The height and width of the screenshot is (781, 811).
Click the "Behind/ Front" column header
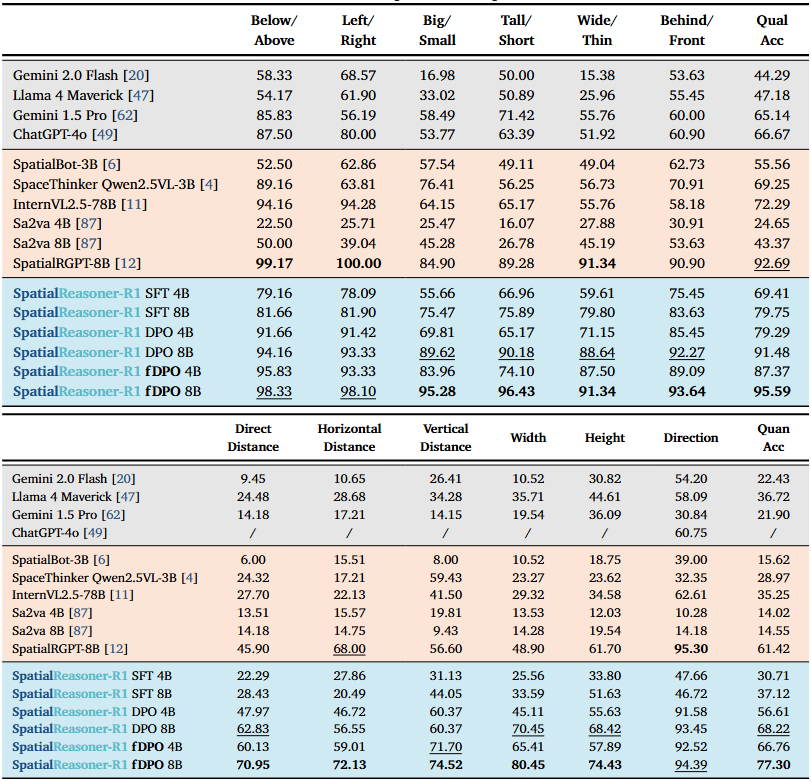(687, 30)
